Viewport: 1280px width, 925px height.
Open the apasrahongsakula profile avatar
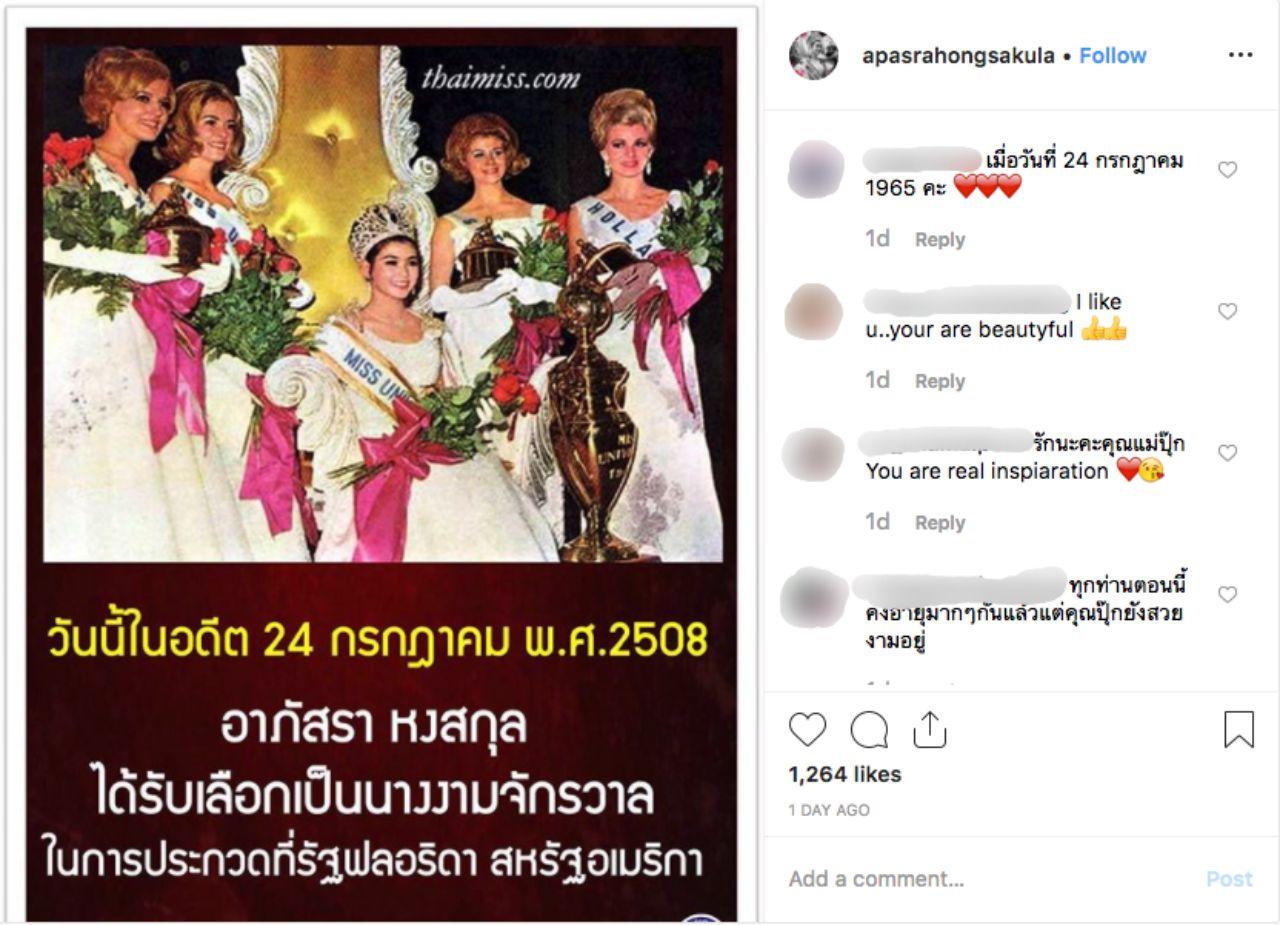[x=813, y=55]
